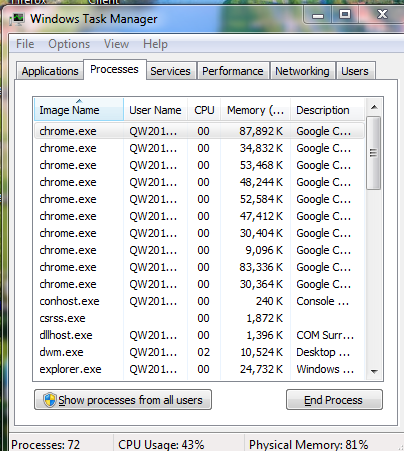The image size is (404, 451).
Task: Sort by Memory column header
Action: coord(255,110)
